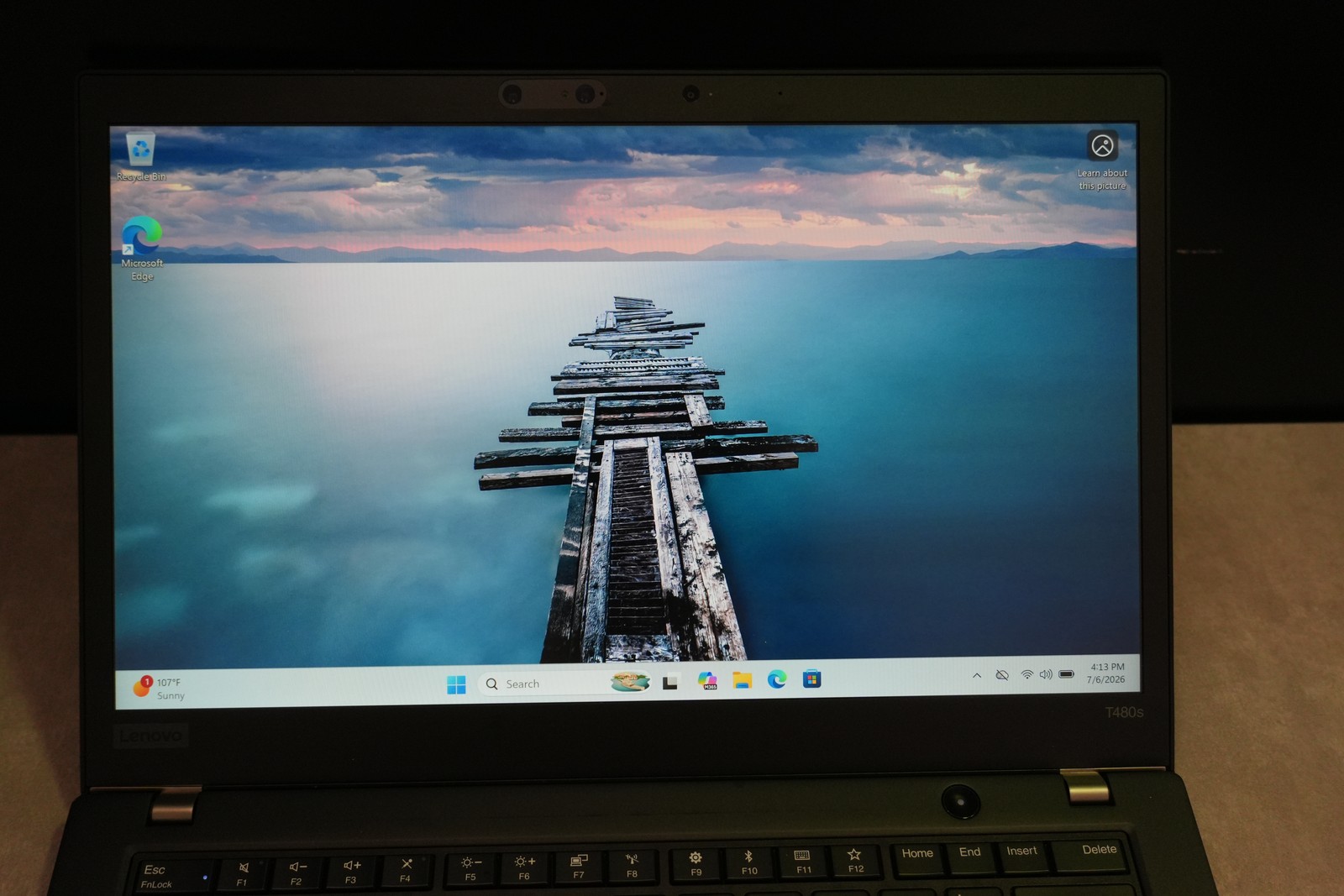Open Microsoft Store from the taskbar
The image size is (1344, 896).
coord(811,679)
